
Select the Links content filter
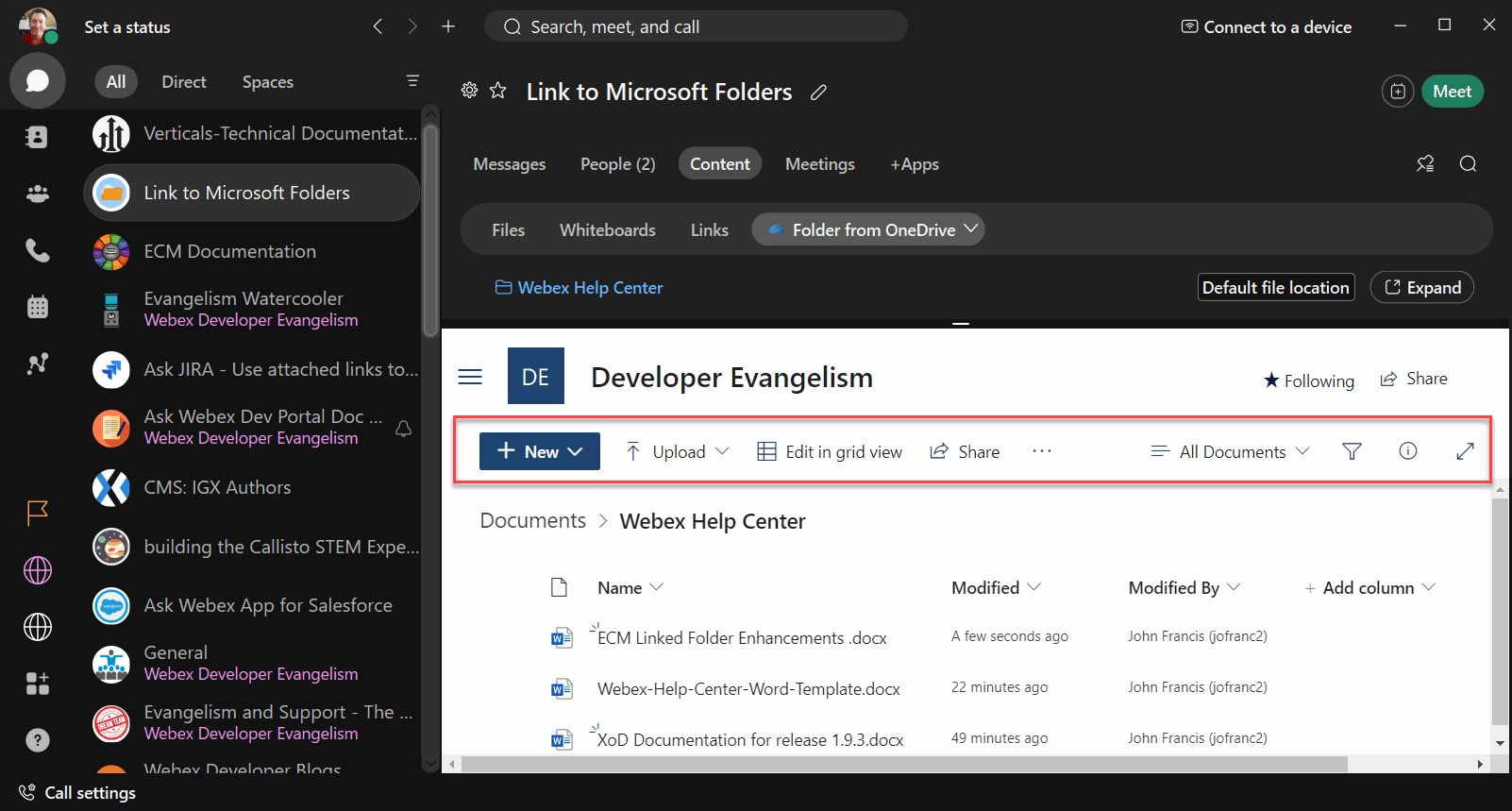coord(710,229)
